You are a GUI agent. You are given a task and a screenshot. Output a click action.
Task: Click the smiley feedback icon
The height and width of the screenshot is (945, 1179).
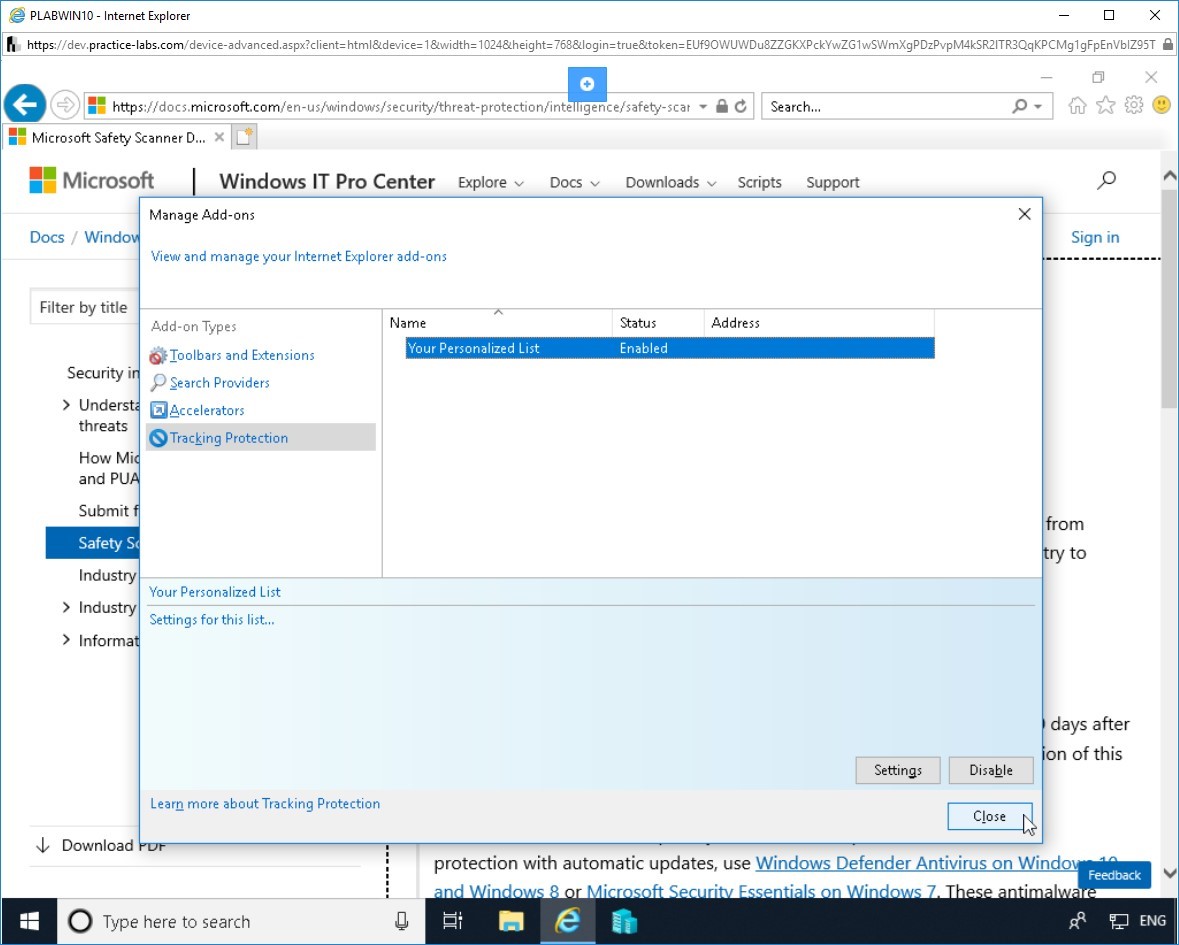tap(1161, 105)
